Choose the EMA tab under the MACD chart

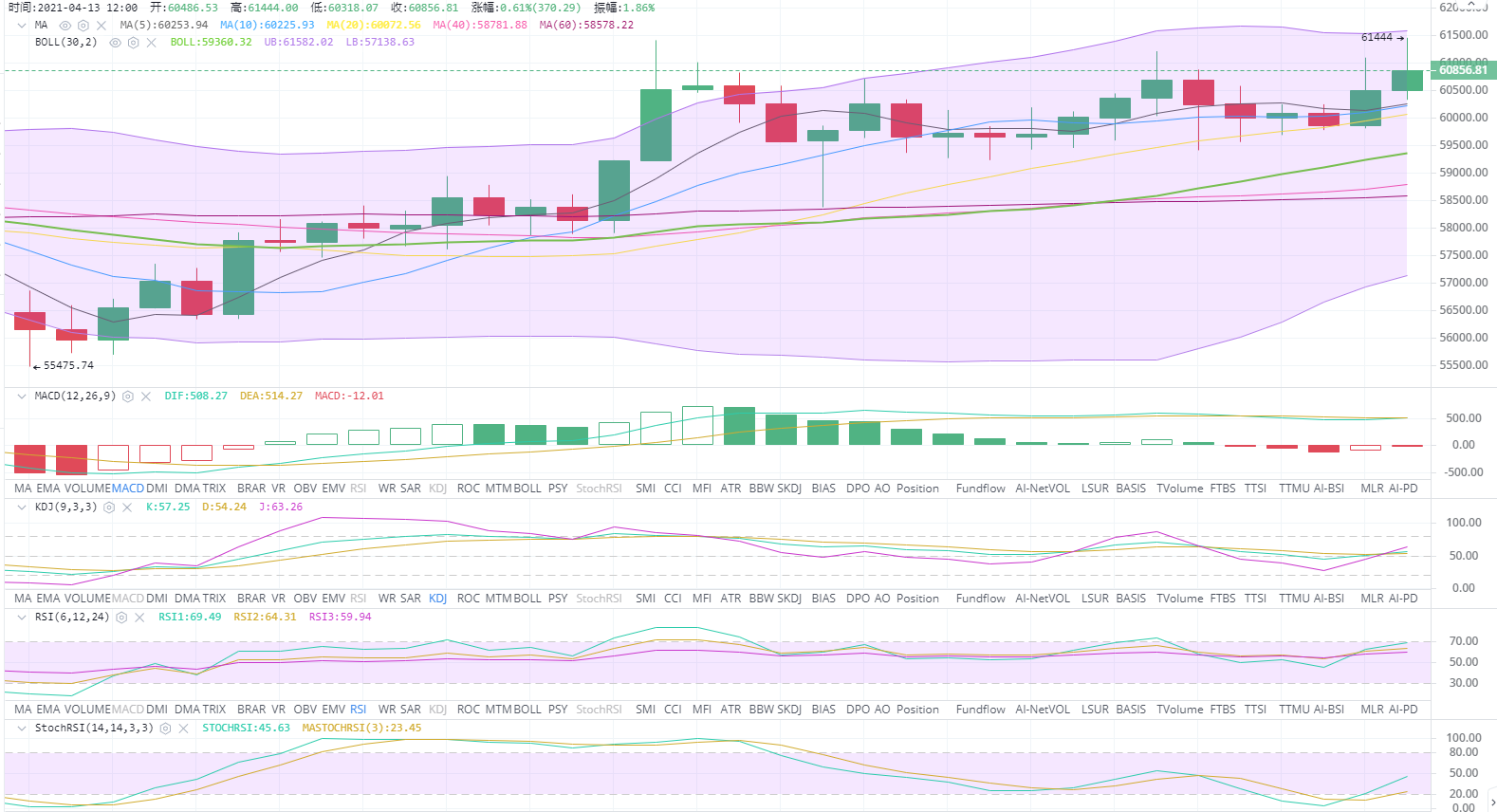pos(47,489)
